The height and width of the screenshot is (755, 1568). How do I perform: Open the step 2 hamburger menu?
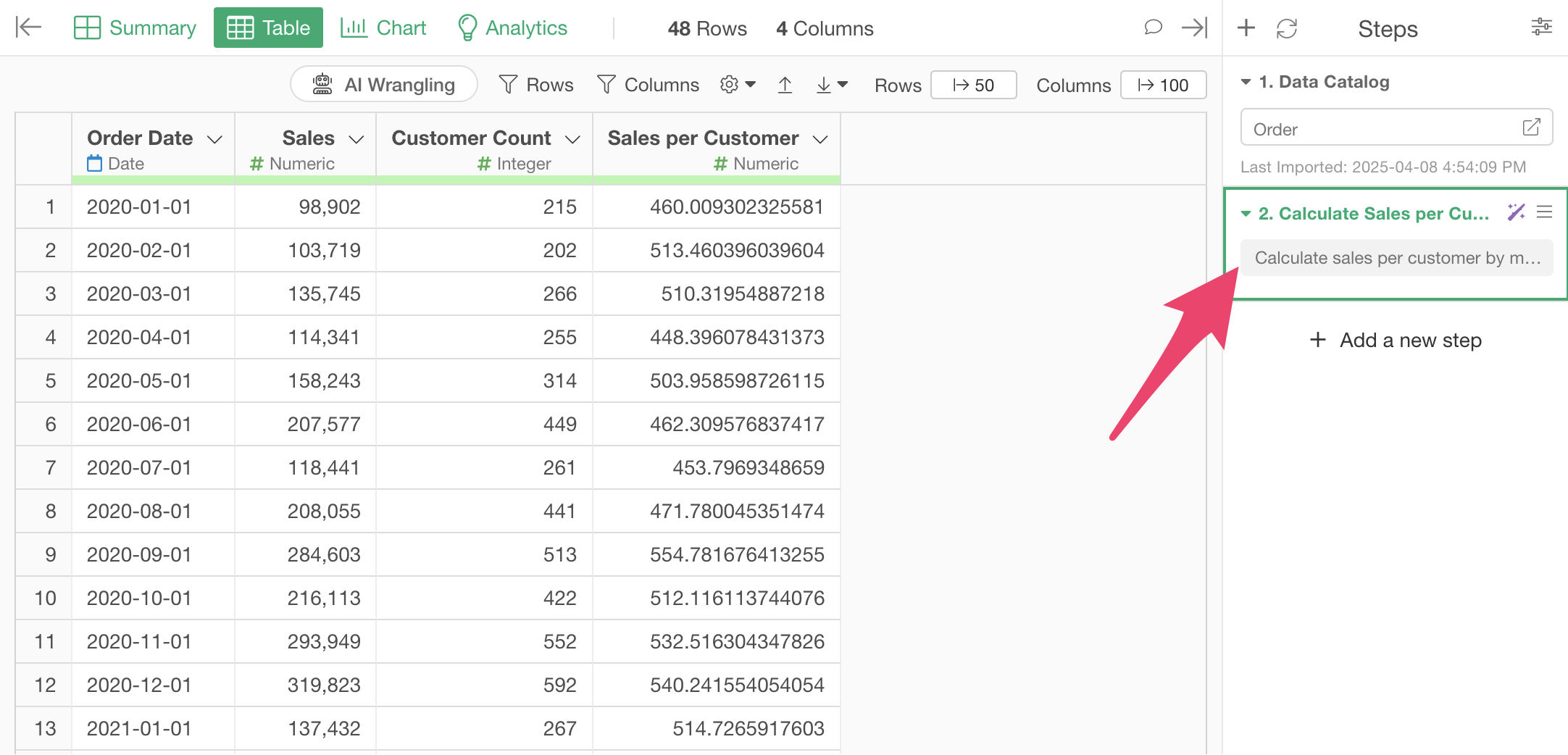1545,212
